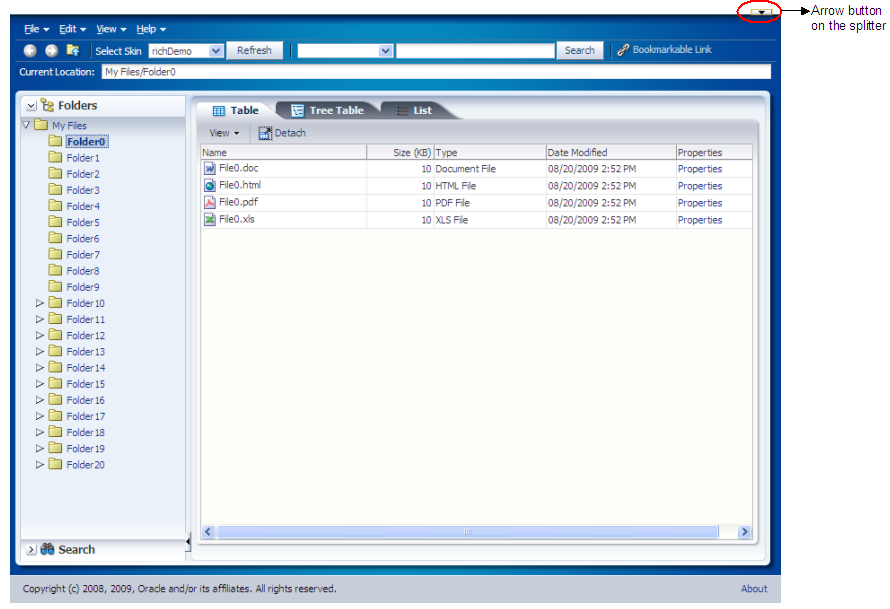Select the File0.xls spreadsheet icon
The width and height of the screenshot is (890, 609).
(210, 220)
